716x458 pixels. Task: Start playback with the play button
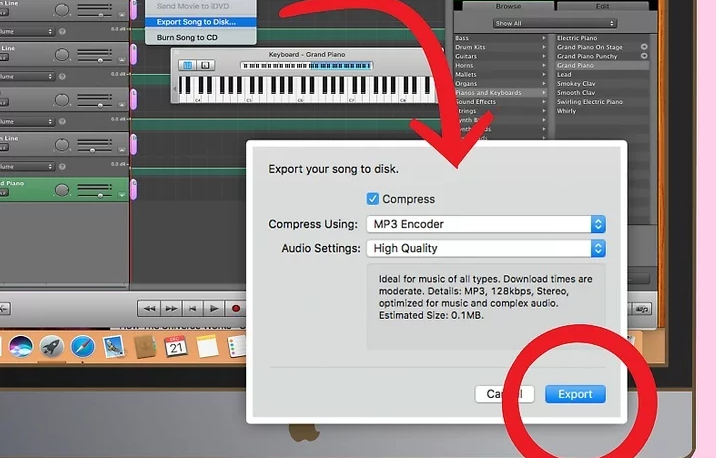(x=214, y=309)
